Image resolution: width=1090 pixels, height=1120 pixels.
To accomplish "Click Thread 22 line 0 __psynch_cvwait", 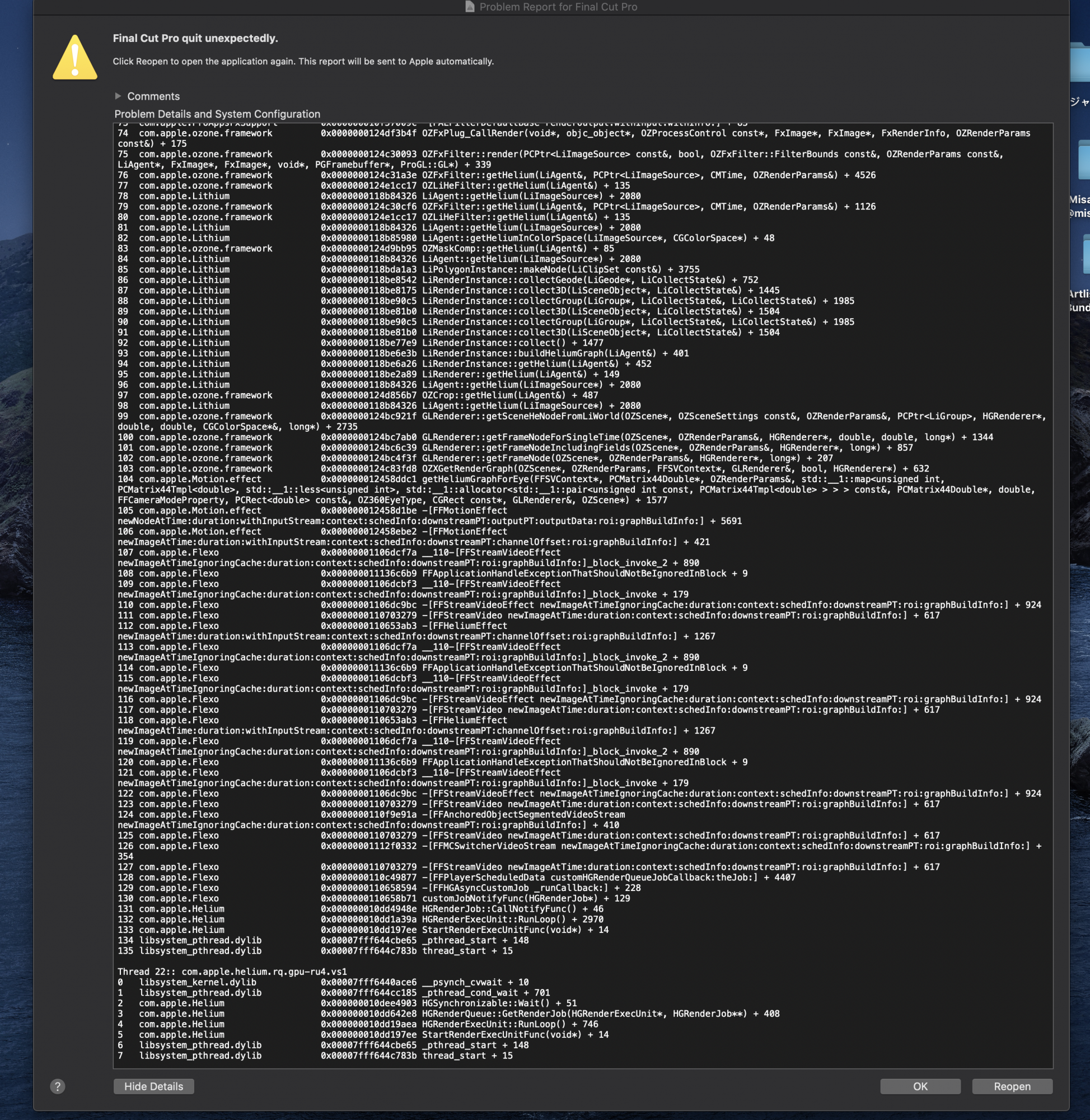I will (x=323, y=982).
